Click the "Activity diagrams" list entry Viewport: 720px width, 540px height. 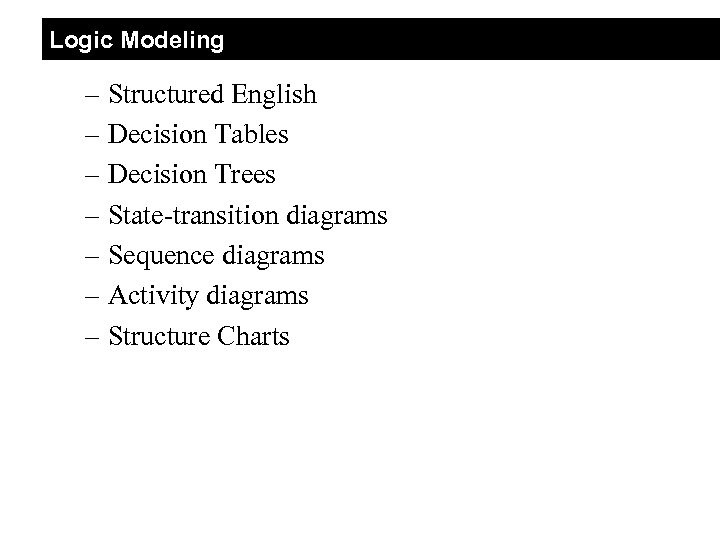click(x=208, y=296)
